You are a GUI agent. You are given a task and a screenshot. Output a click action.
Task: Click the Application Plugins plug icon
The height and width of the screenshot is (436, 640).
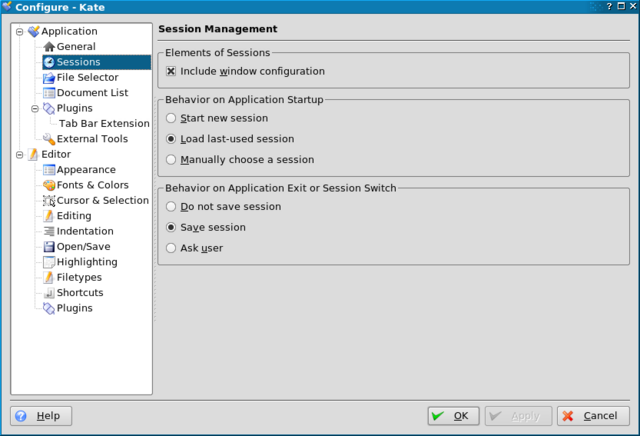pyautogui.click(x=49, y=108)
